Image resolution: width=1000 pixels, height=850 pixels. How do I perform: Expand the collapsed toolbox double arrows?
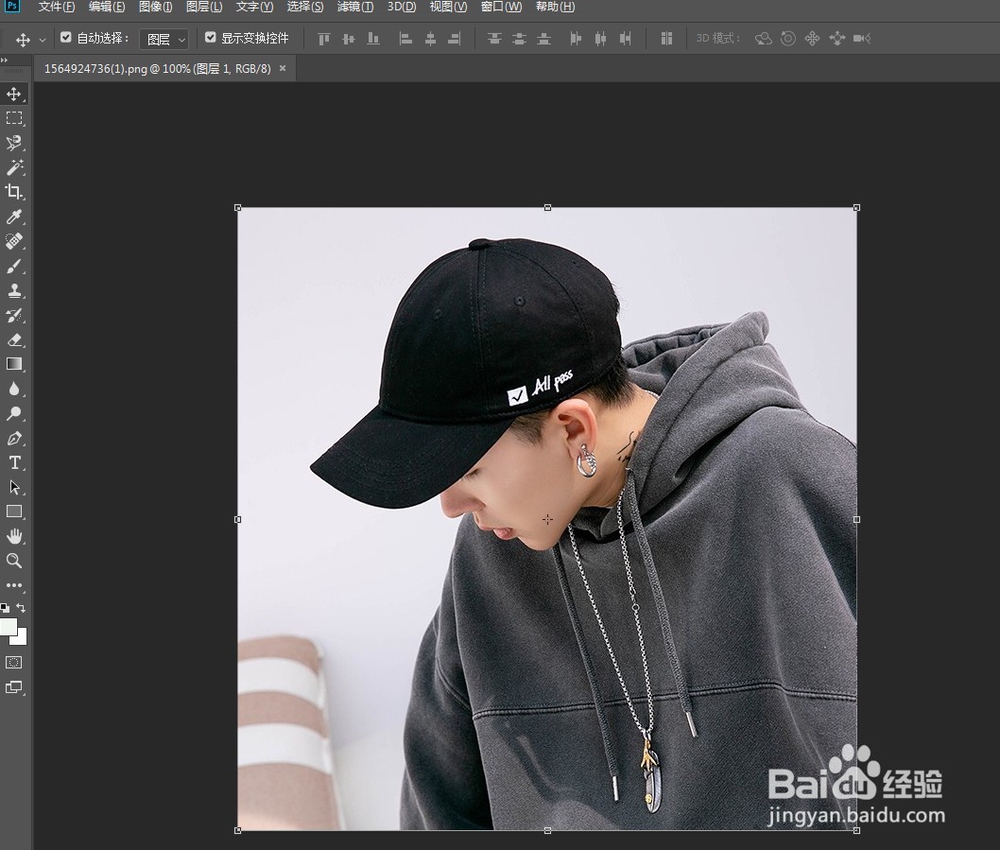pyautogui.click(x=4, y=60)
